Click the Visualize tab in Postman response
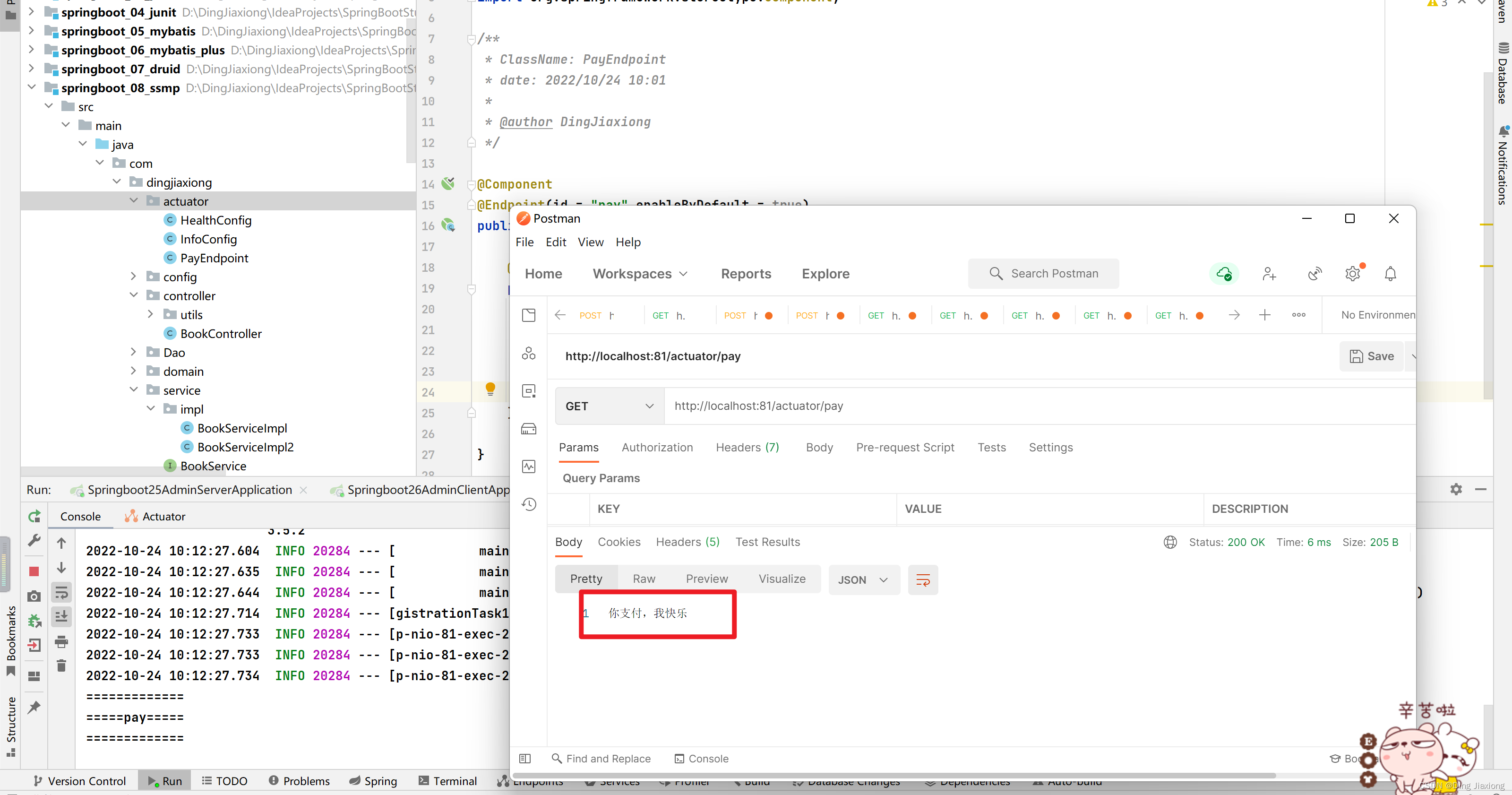Screen dimensions: 1512x795 (x=782, y=578)
